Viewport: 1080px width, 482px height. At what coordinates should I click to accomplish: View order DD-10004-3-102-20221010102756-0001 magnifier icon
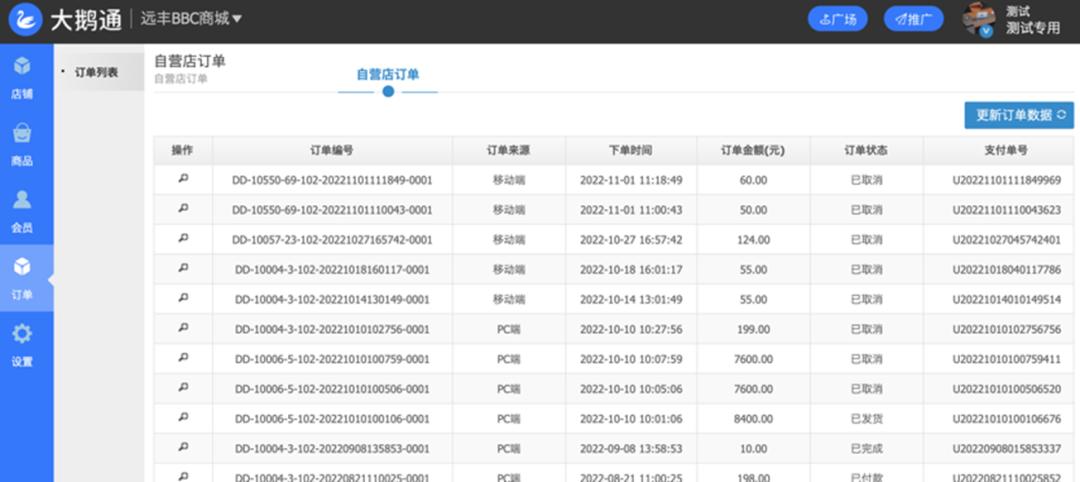[183, 328]
